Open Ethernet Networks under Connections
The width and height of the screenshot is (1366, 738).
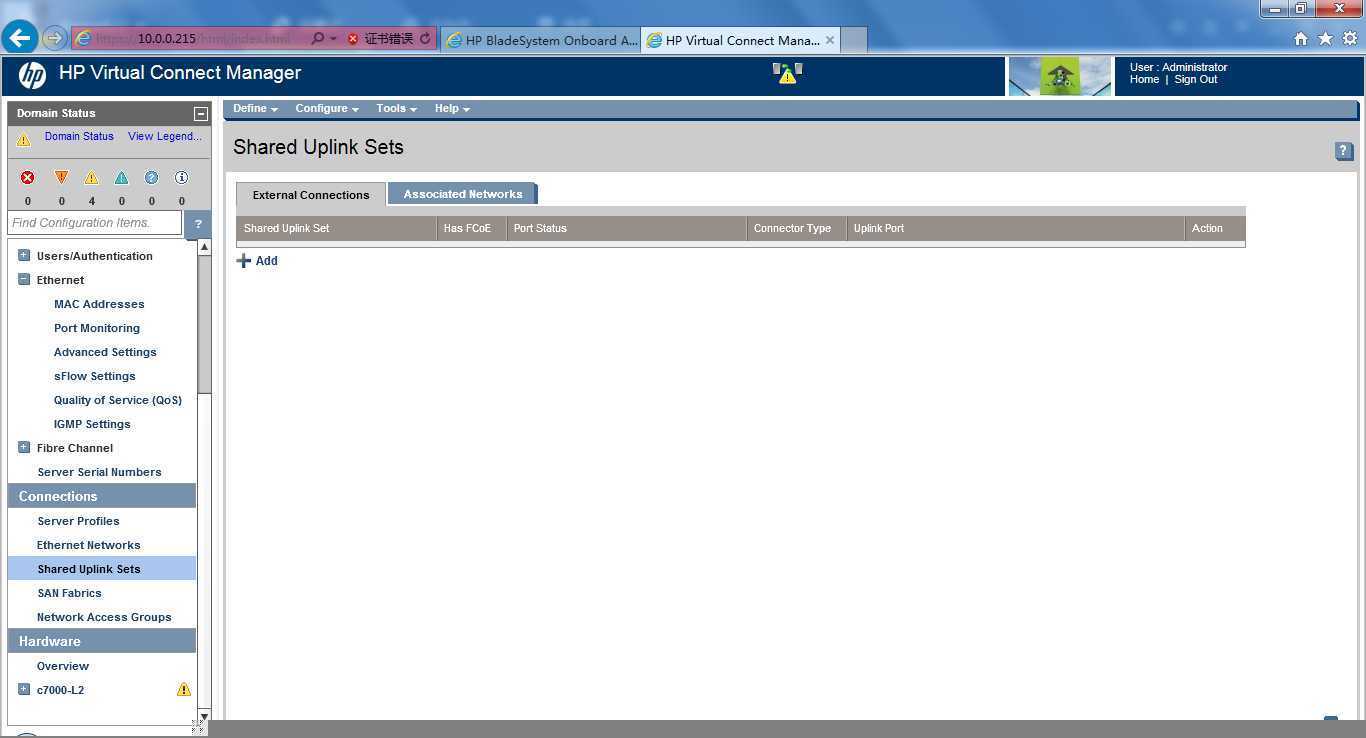point(88,545)
